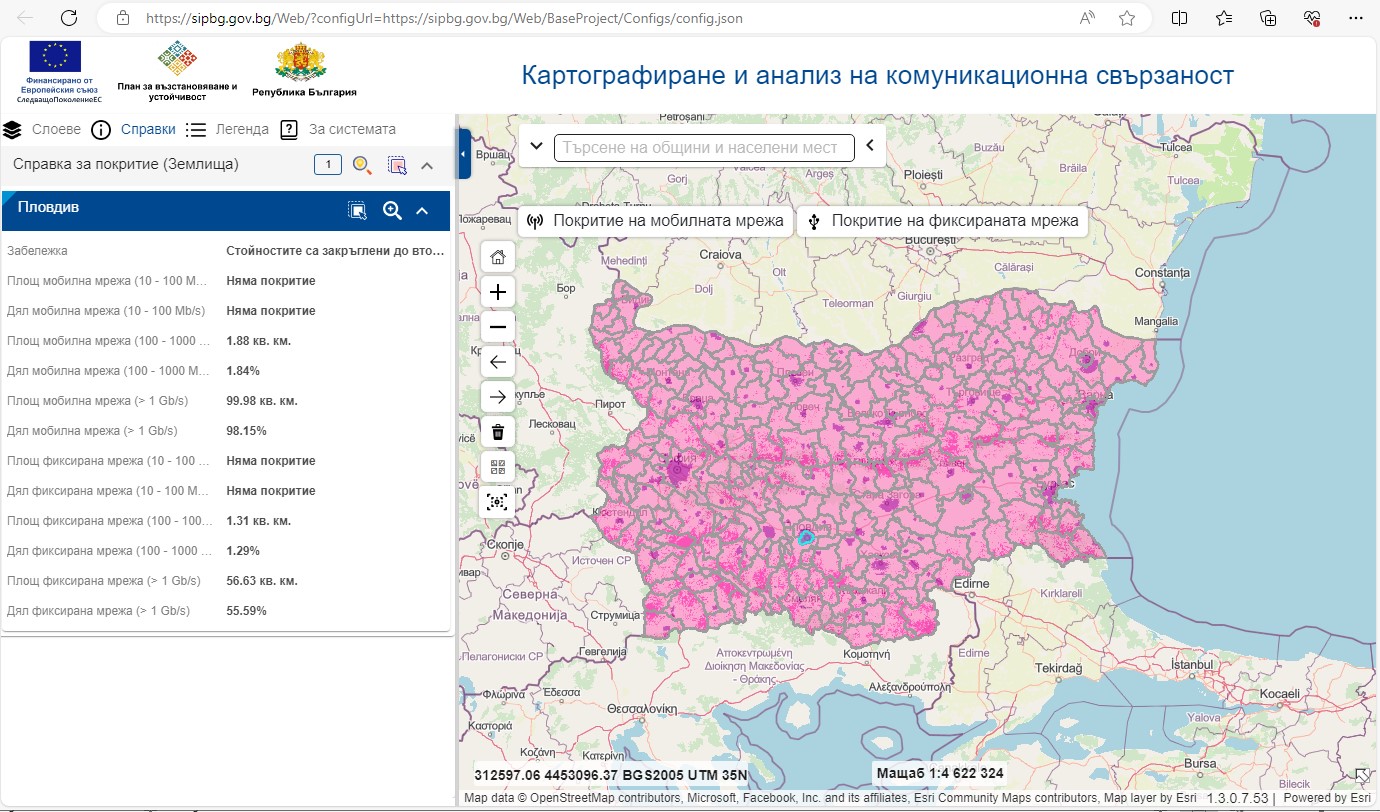The height and width of the screenshot is (812, 1380).
Task: Click the highlighted Пловдив area on map
Action: [x=806, y=538]
